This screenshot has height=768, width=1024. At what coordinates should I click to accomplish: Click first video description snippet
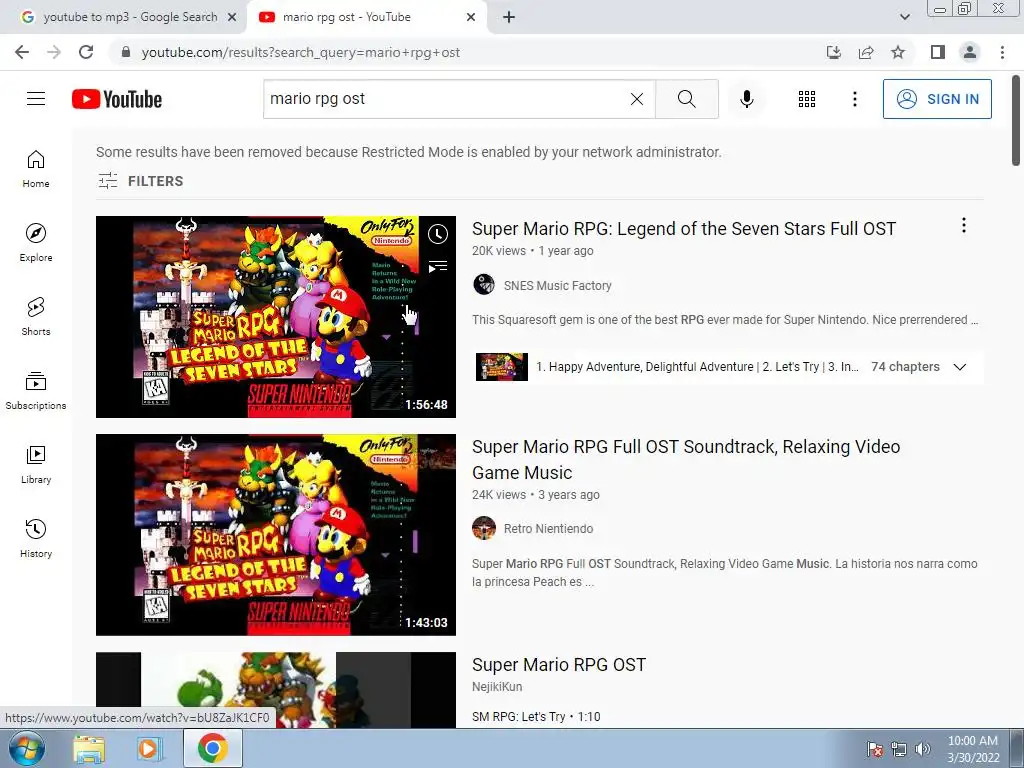pos(725,320)
